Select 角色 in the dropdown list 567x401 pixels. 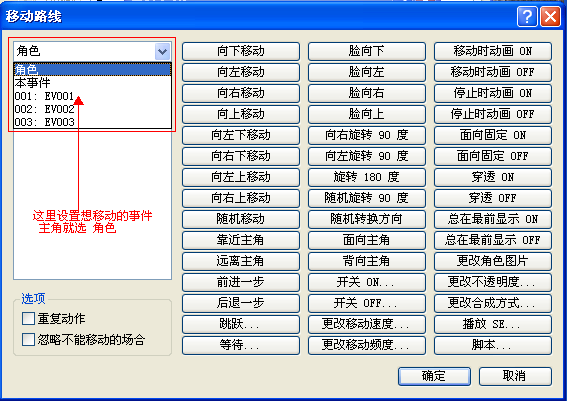[x=92, y=69]
